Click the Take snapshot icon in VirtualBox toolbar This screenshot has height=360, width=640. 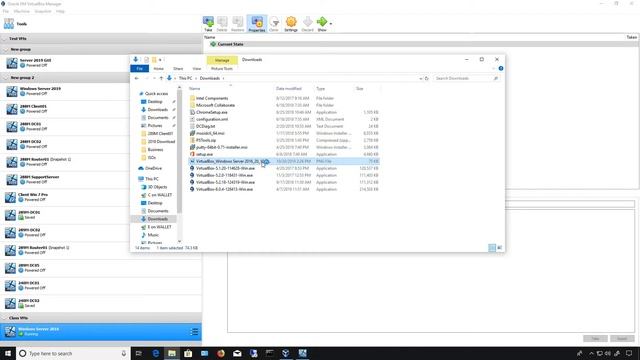[208, 24]
